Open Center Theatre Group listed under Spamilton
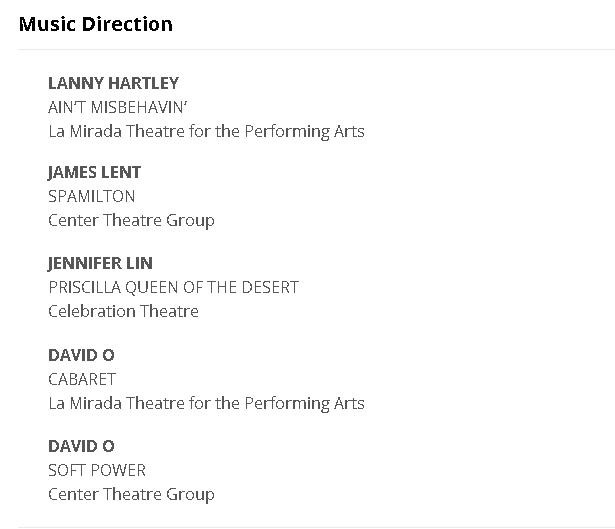Image resolution: width=615 pixels, height=529 pixels. (x=131, y=220)
